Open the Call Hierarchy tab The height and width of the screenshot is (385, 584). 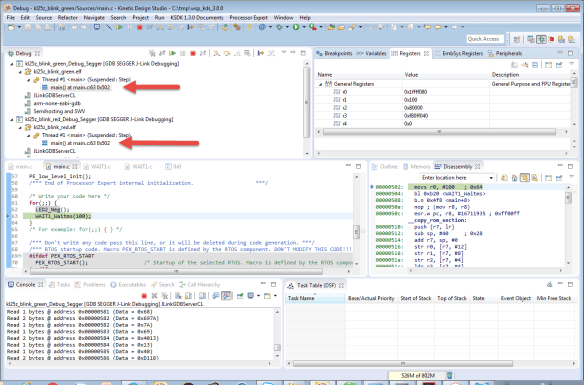(199, 285)
